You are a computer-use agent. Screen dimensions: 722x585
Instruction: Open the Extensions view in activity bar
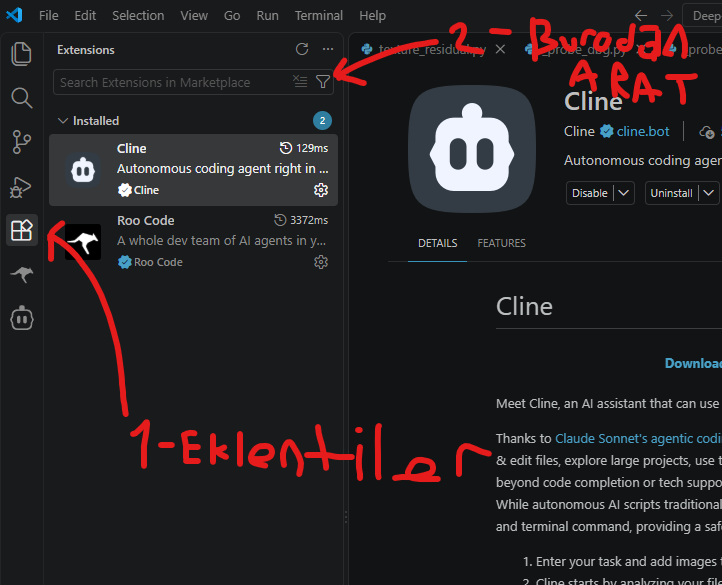tap(22, 230)
